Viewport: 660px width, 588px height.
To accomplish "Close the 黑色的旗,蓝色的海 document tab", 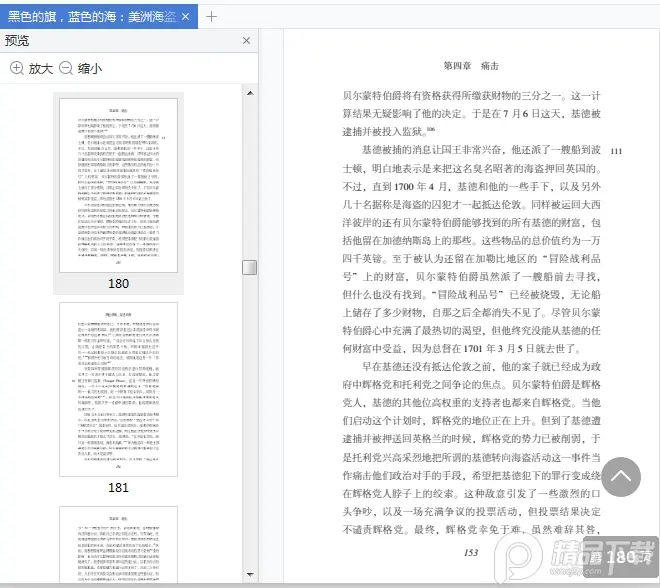I will click(186, 17).
